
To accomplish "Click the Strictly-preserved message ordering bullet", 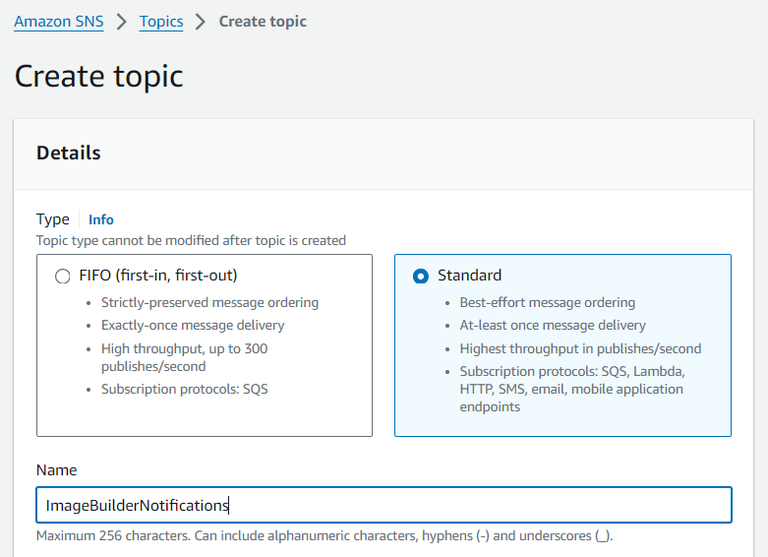I will [210, 302].
